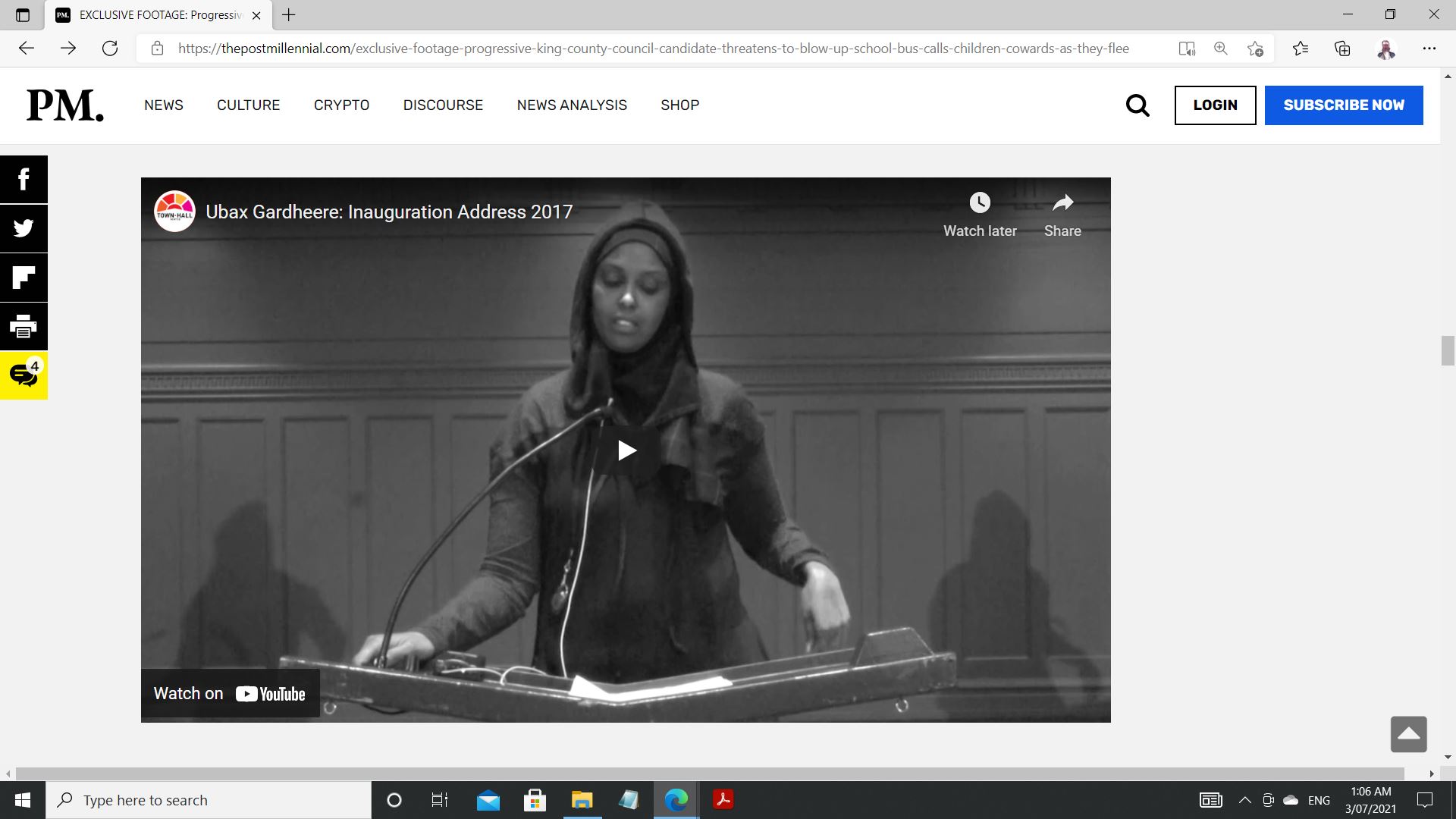Click the video Share arrow

[1062, 203]
